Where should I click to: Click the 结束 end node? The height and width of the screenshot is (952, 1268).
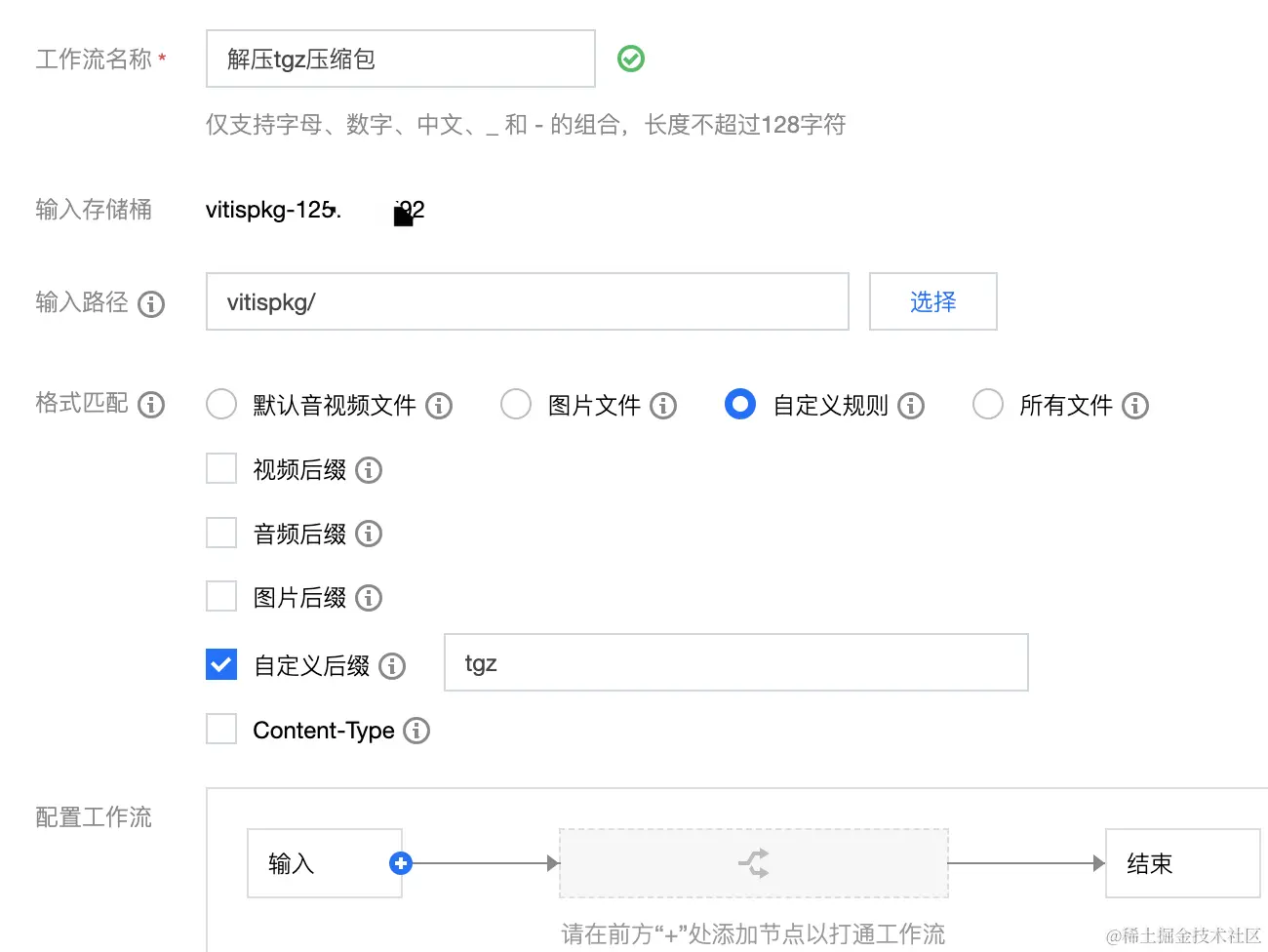(1182, 863)
